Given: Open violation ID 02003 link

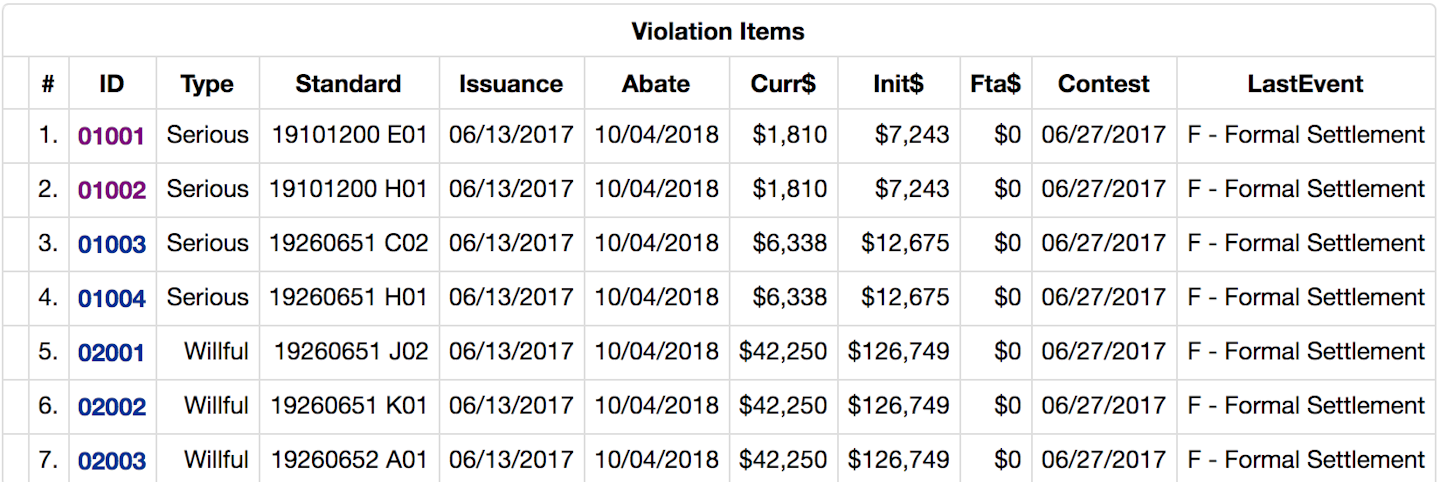Looking at the screenshot, I should click(x=112, y=461).
